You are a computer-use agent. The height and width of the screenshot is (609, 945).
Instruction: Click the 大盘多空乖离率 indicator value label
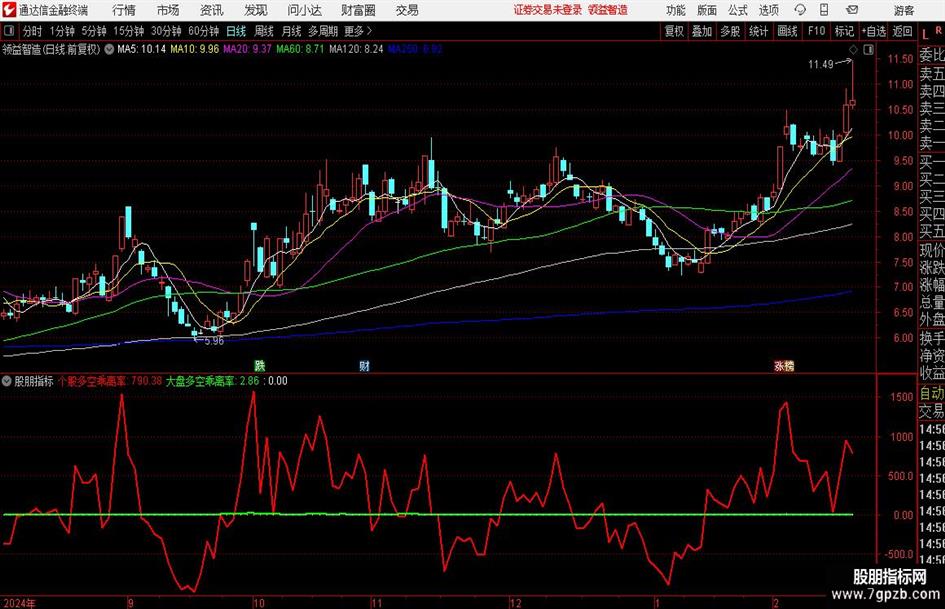point(212,381)
